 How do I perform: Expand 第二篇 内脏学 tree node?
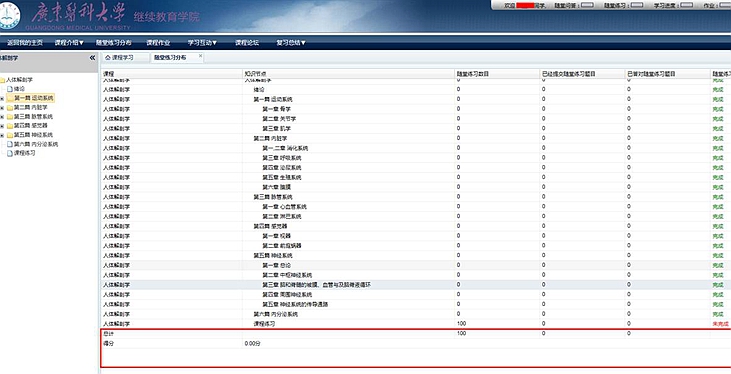(x=2, y=108)
